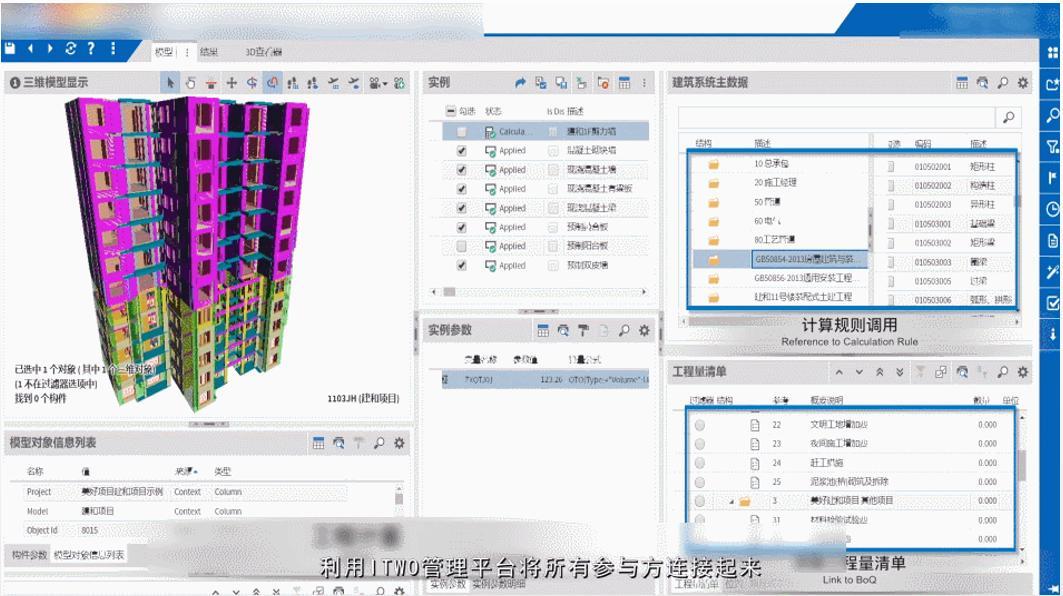Click horizontal scrollbar thumb in 实例 panel
Screen dimensions: 1063x596
[x=449, y=292]
